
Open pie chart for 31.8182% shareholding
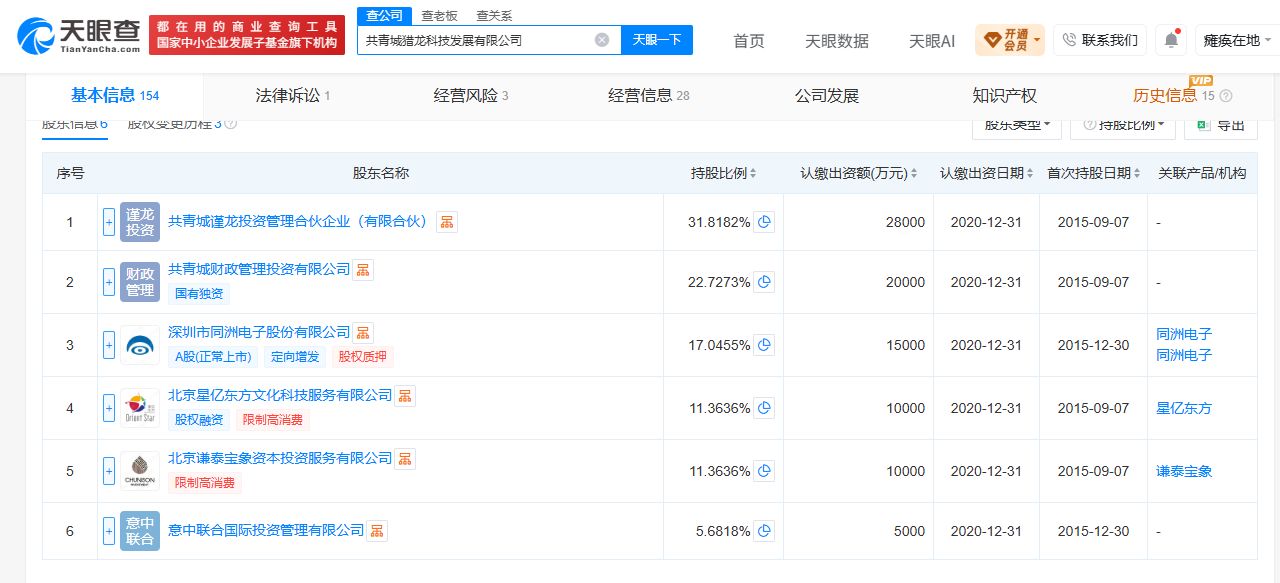click(x=765, y=222)
